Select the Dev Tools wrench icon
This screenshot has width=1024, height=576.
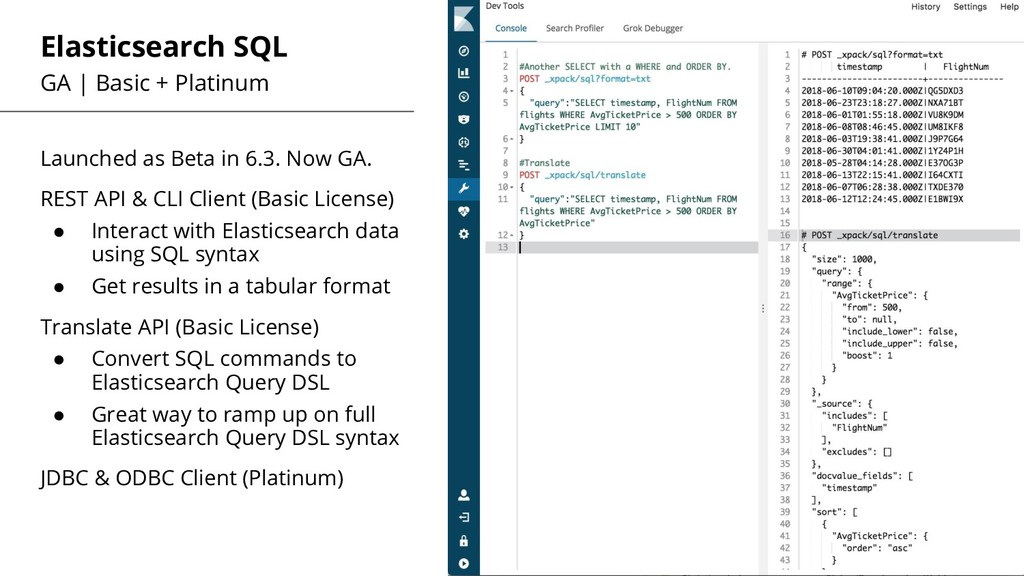tap(464, 189)
